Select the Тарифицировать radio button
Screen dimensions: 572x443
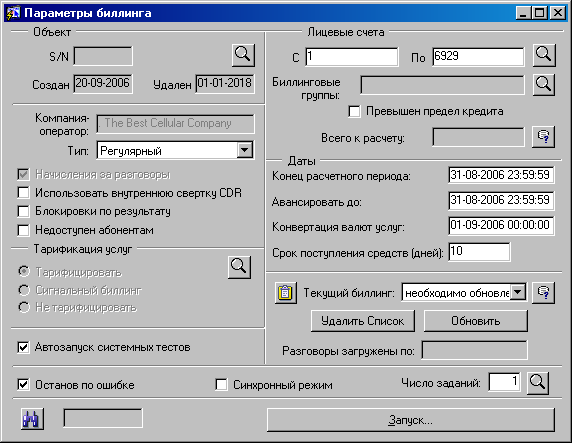24,272
